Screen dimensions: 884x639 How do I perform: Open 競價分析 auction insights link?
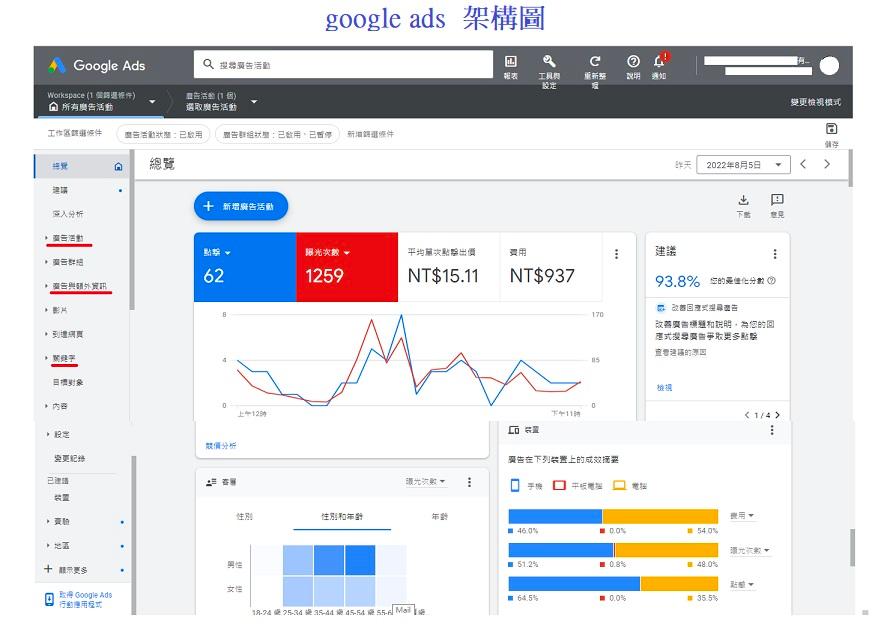(221, 446)
